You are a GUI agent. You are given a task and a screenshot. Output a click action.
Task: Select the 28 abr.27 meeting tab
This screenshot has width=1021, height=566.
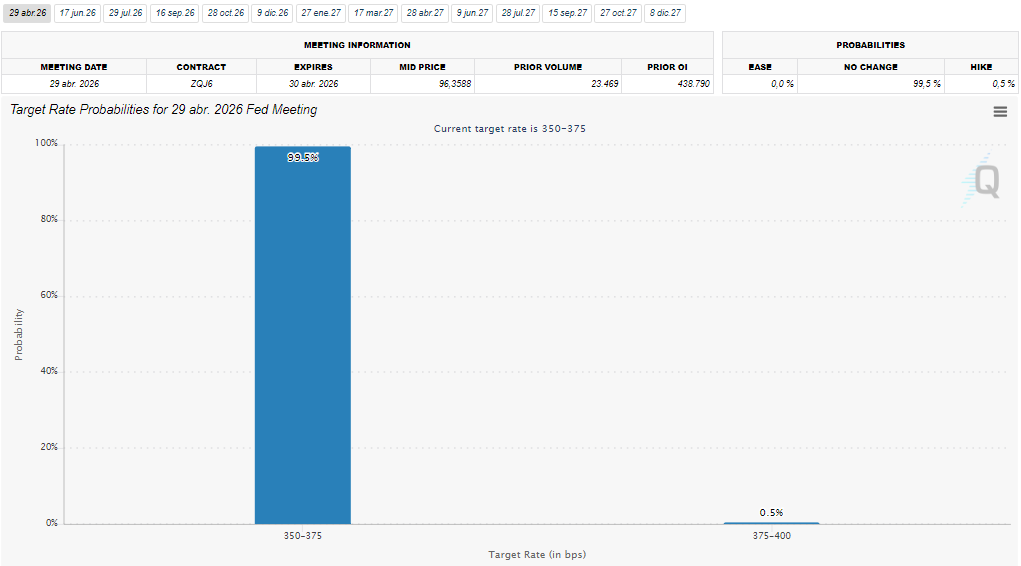coord(425,13)
